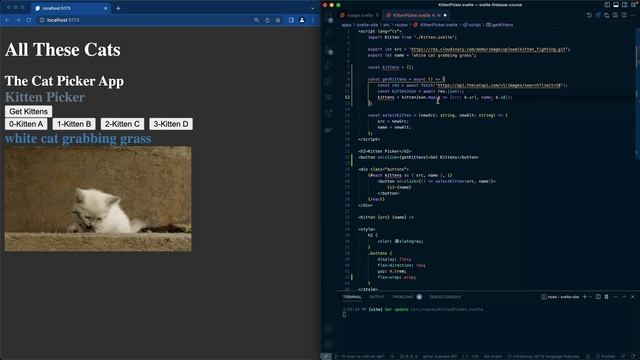Open the OUTPUT panel tab
Image resolution: width=640 pixels, height=360 pixels.
(377, 297)
